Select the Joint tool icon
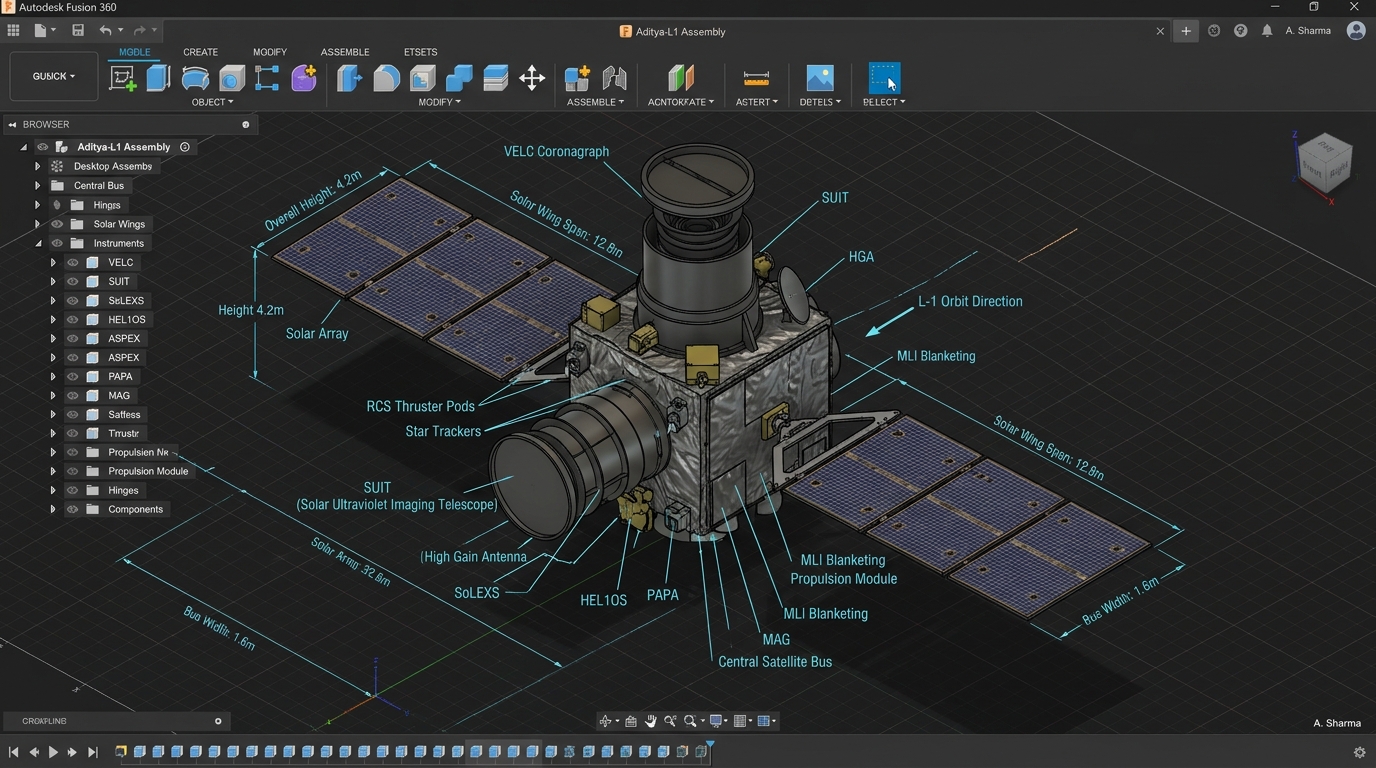Image resolution: width=1376 pixels, height=768 pixels. tap(614, 78)
